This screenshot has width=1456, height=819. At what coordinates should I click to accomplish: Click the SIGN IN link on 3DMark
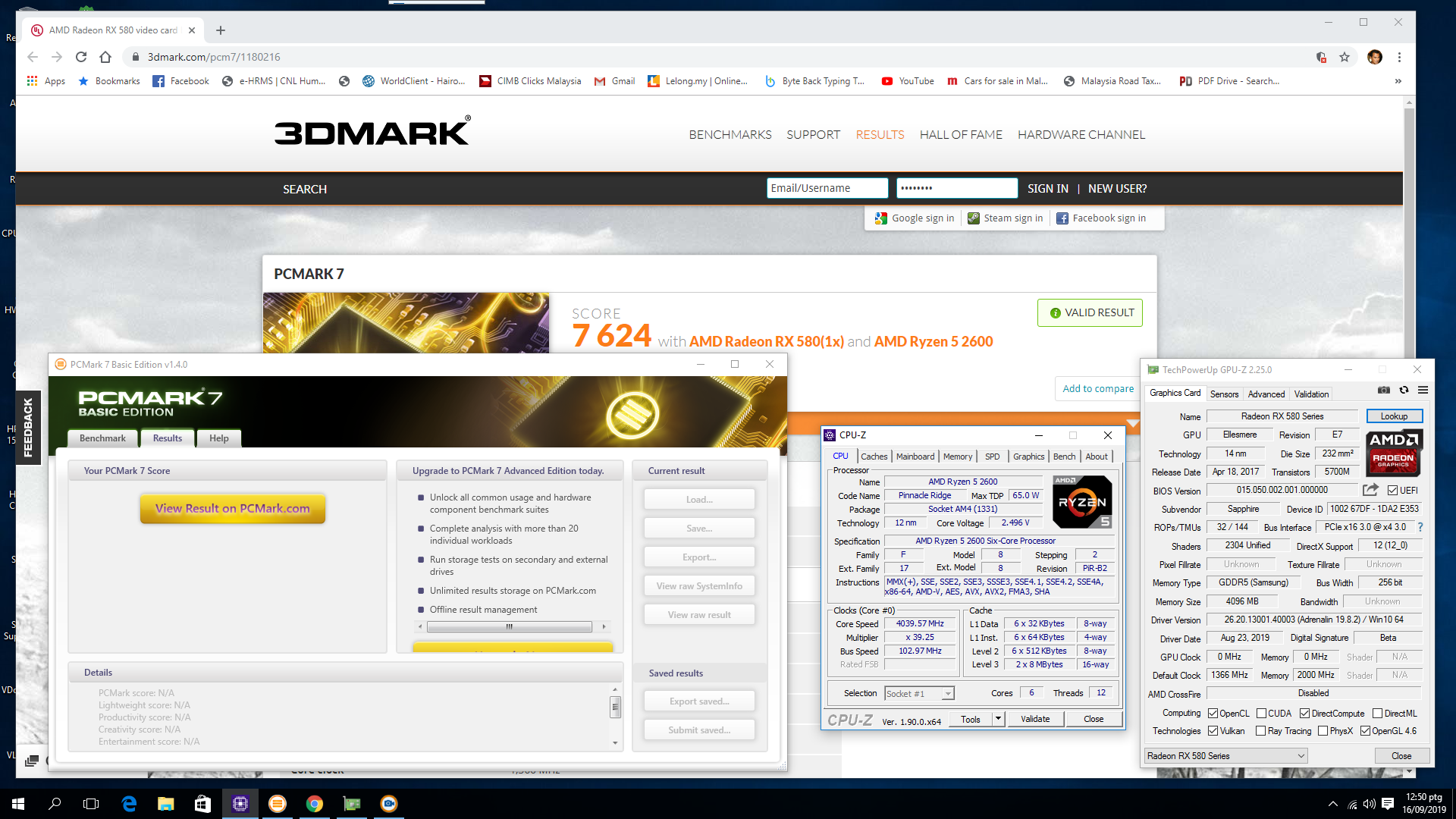1047,188
